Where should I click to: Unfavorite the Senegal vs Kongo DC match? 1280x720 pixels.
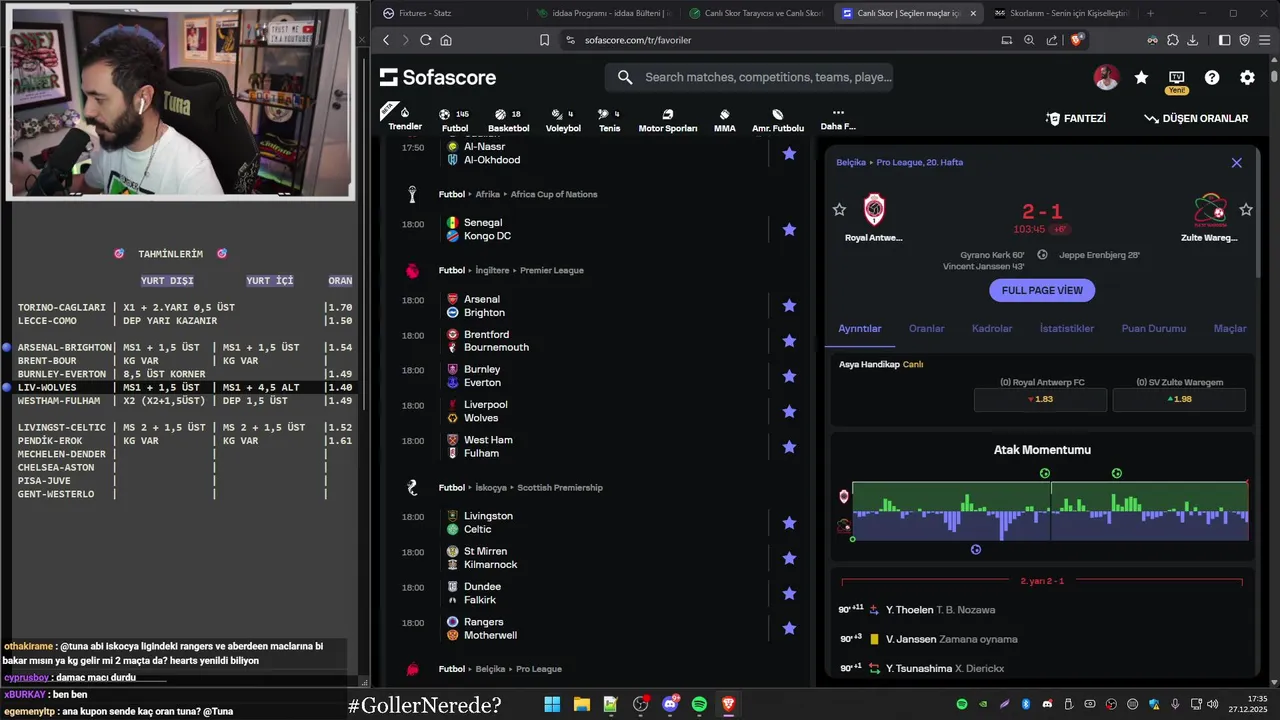click(789, 229)
